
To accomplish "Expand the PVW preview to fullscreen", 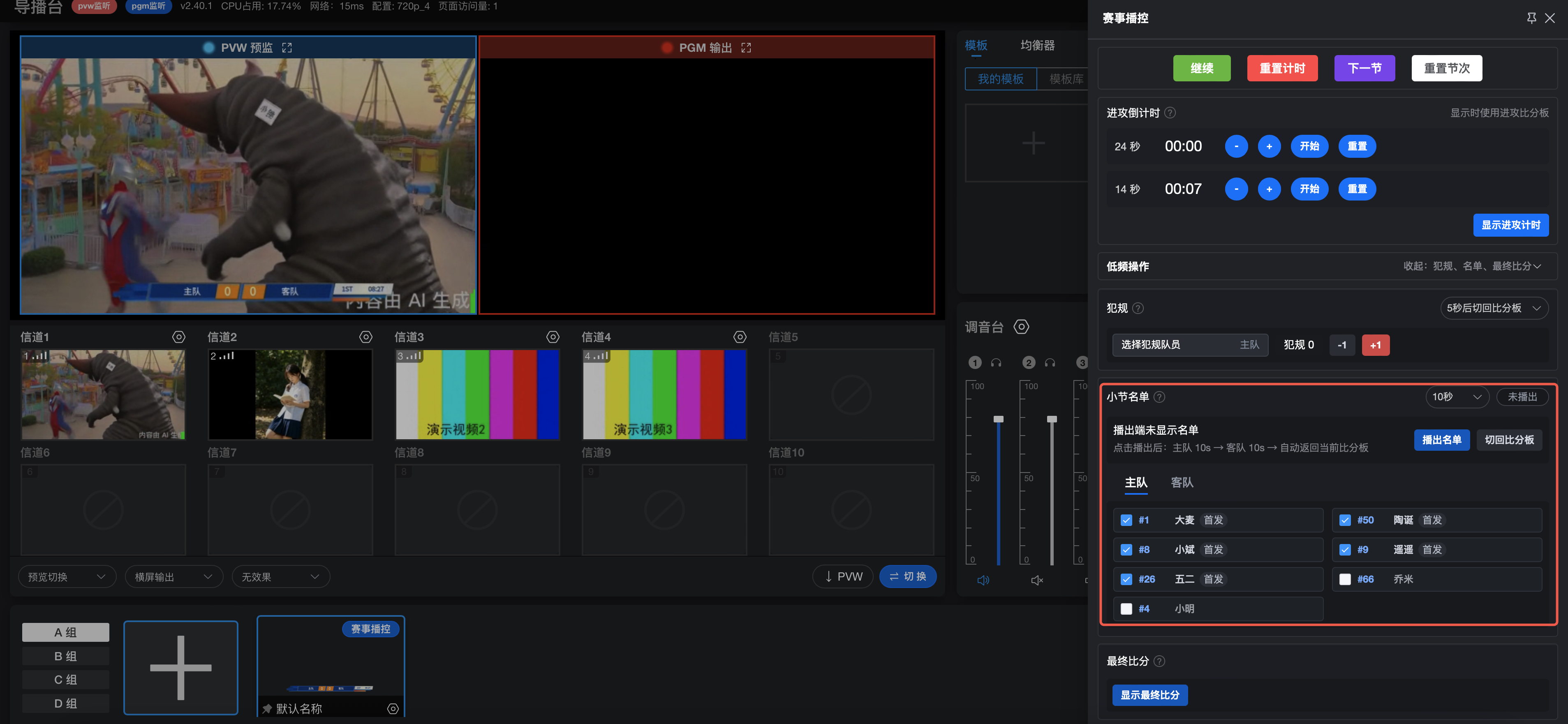I will (287, 47).
